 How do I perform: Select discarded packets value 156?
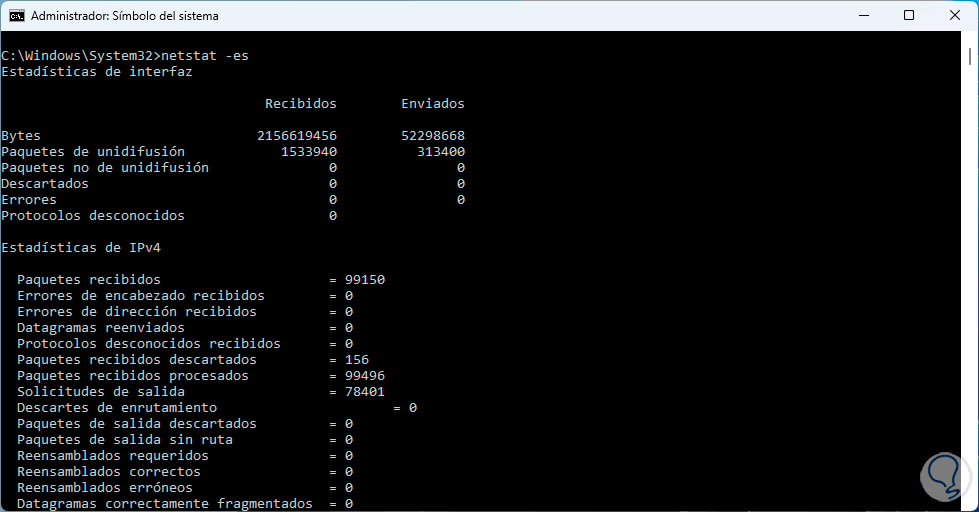point(357,360)
